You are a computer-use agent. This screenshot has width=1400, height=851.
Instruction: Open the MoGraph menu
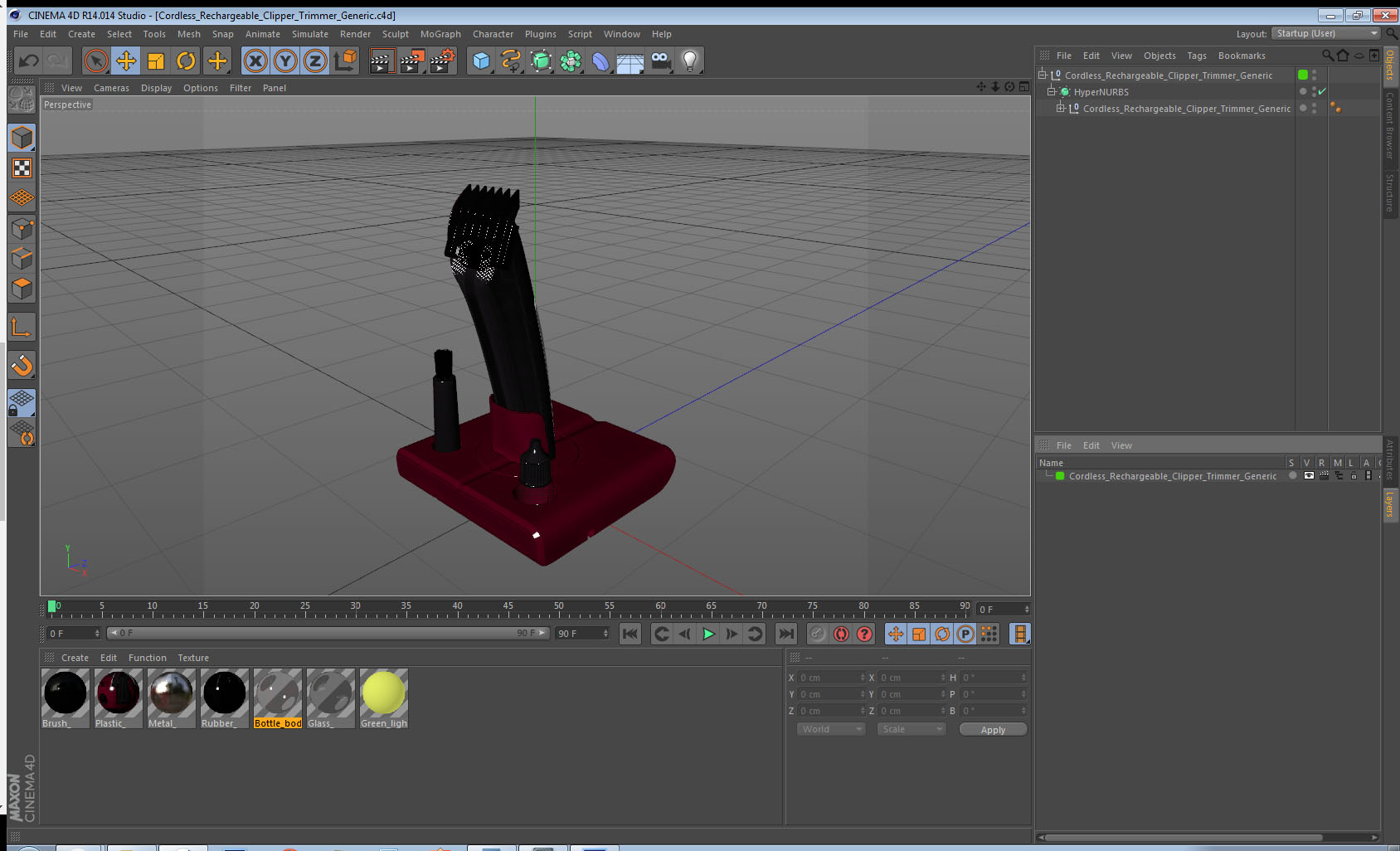(440, 34)
